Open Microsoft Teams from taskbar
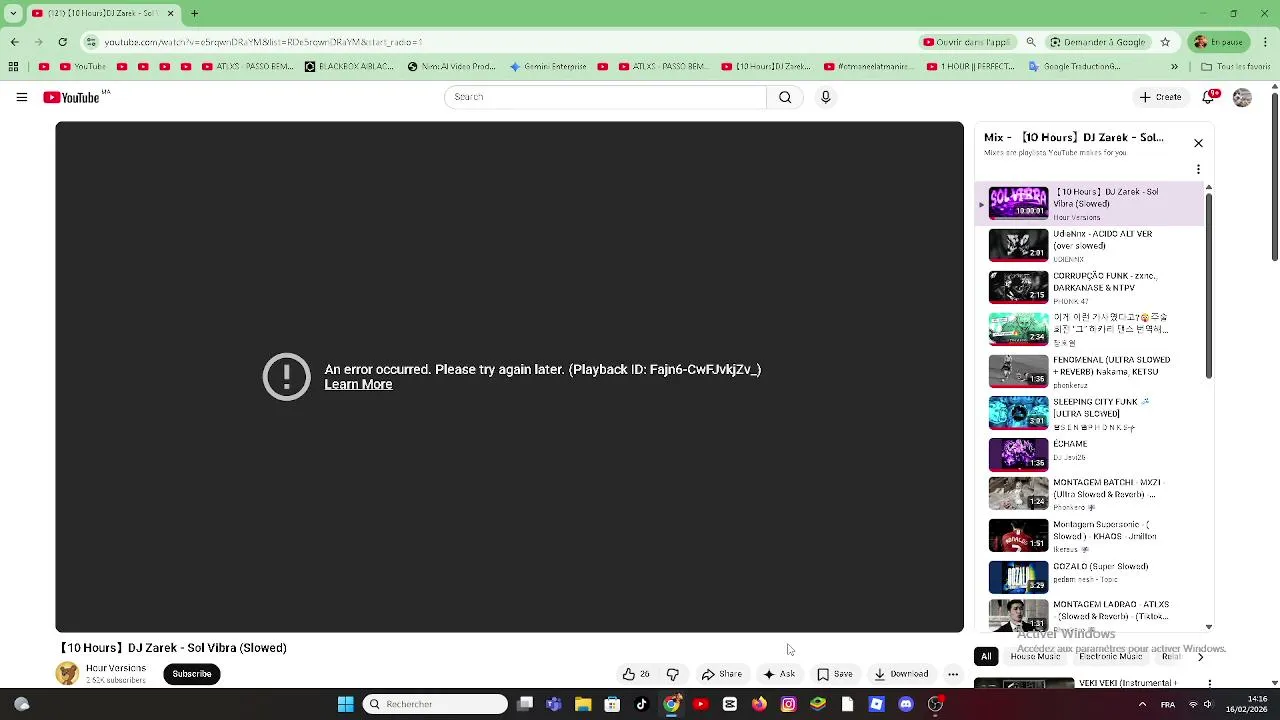This screenshot has height=720, width=1280. point(554,704)
